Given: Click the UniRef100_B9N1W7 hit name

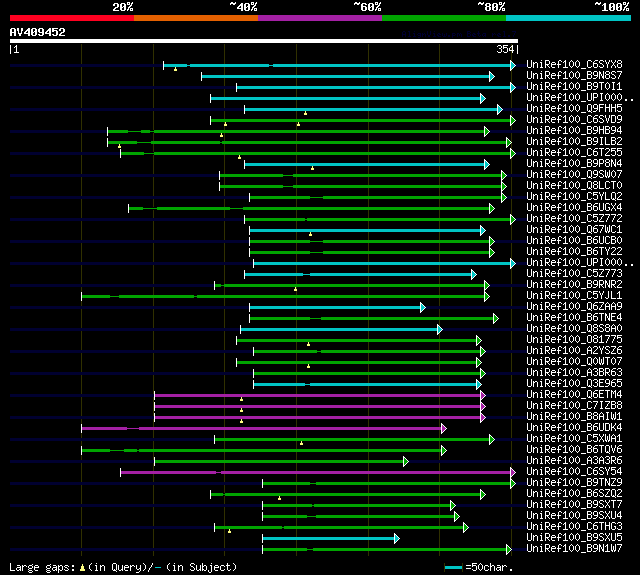Looking at the screenshot, I should click(574, 549).
